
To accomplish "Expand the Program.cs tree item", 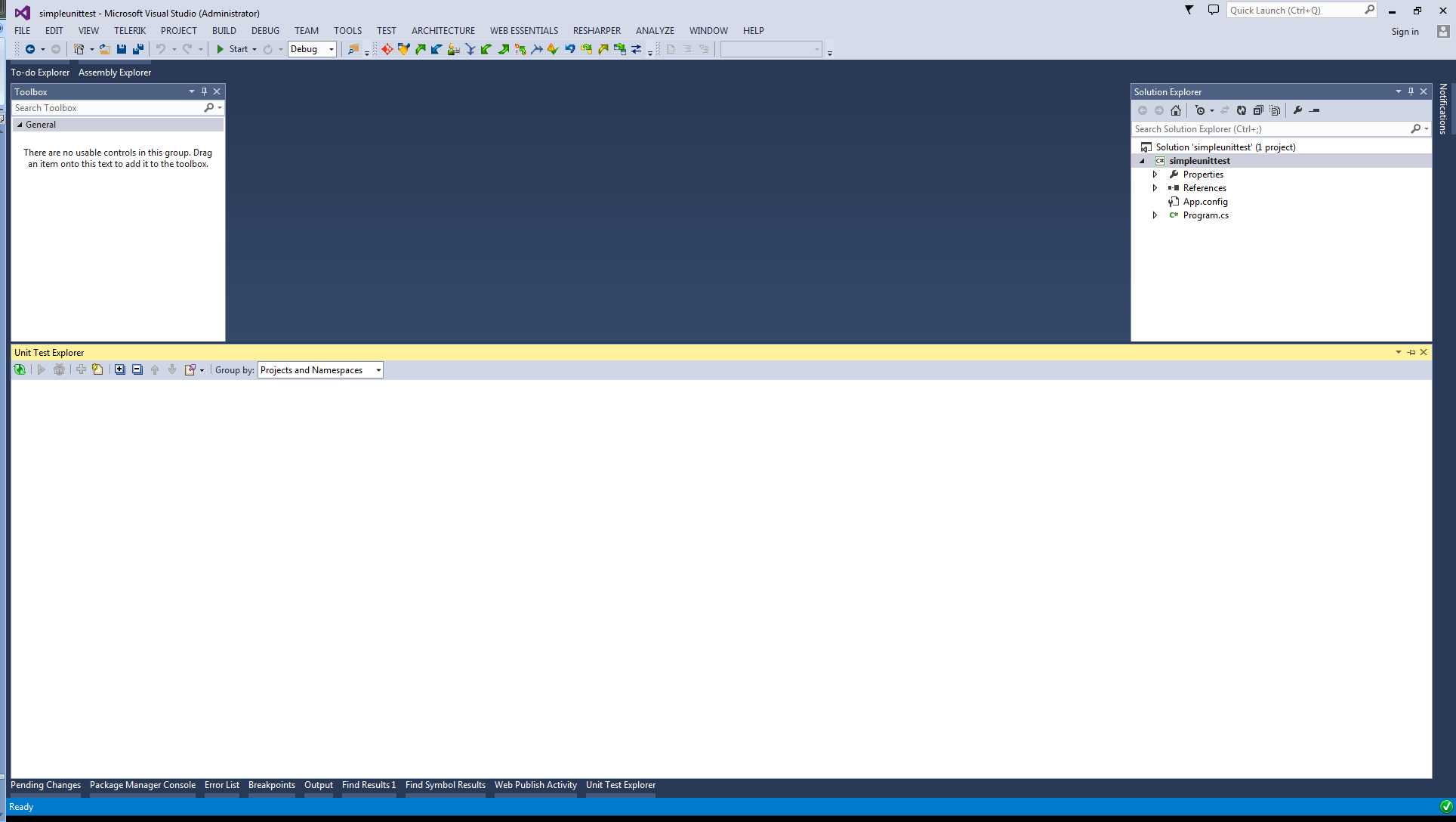I will click(1155, 215).
